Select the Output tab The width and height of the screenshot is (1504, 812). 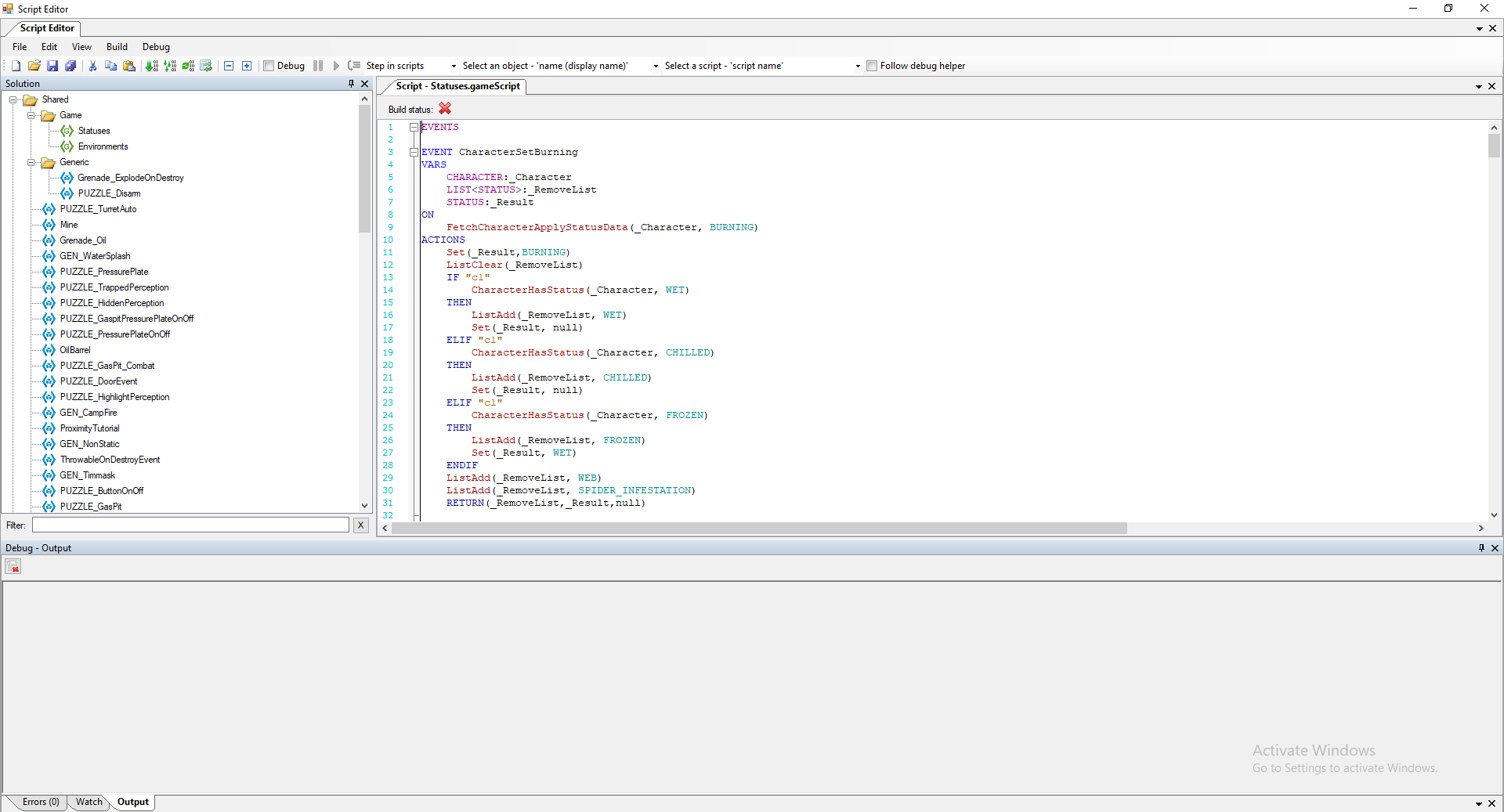(132, 802)
